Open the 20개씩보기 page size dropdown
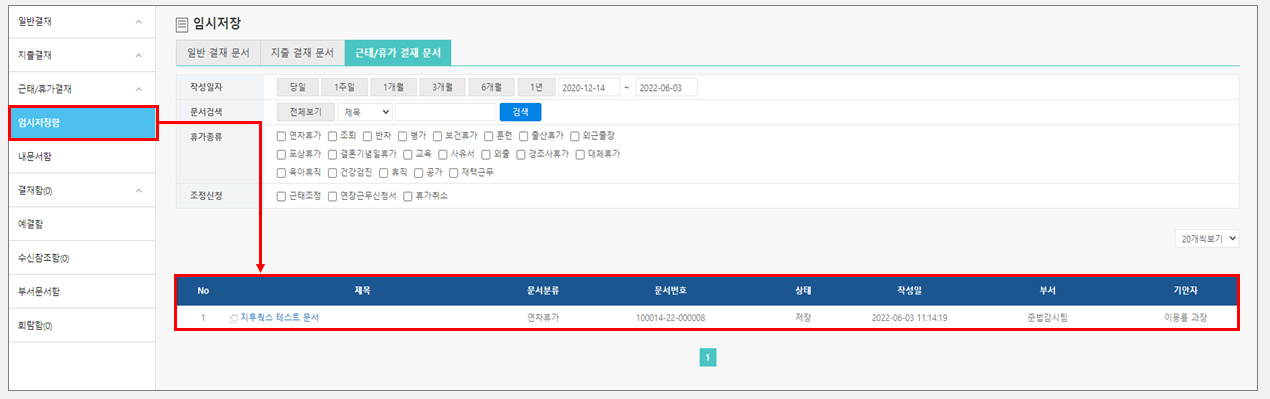The width and height of the screenshot is (1270, 399). point(1208,238)
